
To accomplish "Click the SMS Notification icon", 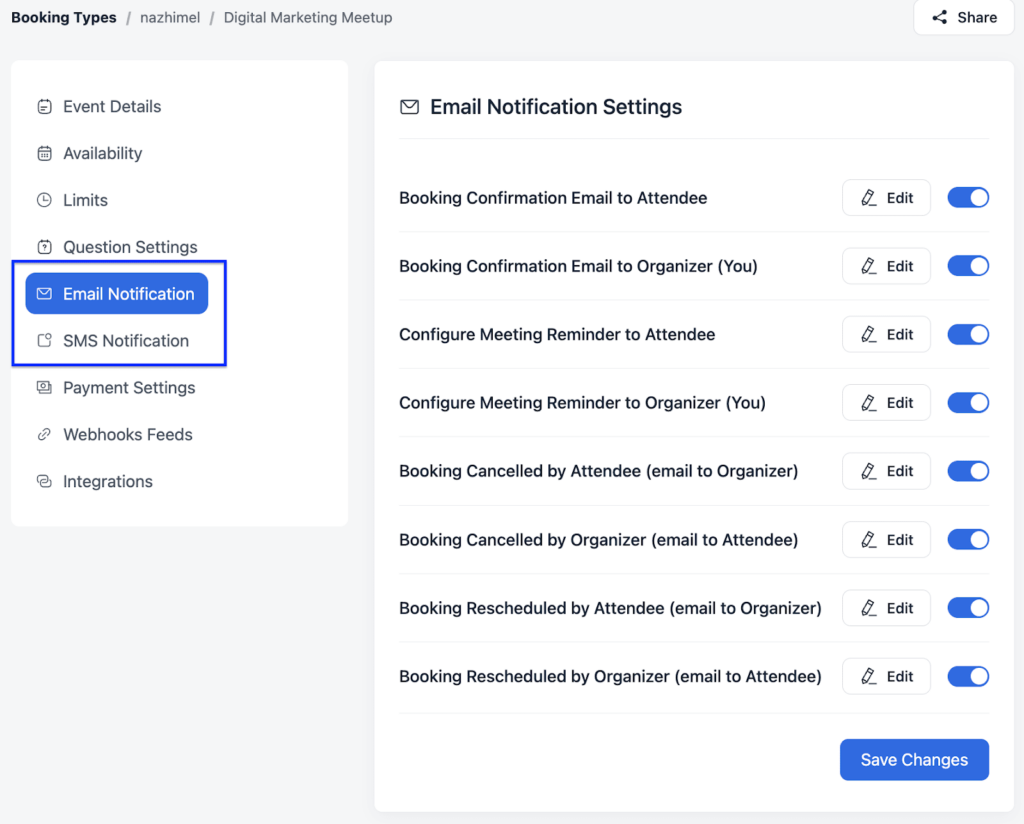I will tap(44, 340).
